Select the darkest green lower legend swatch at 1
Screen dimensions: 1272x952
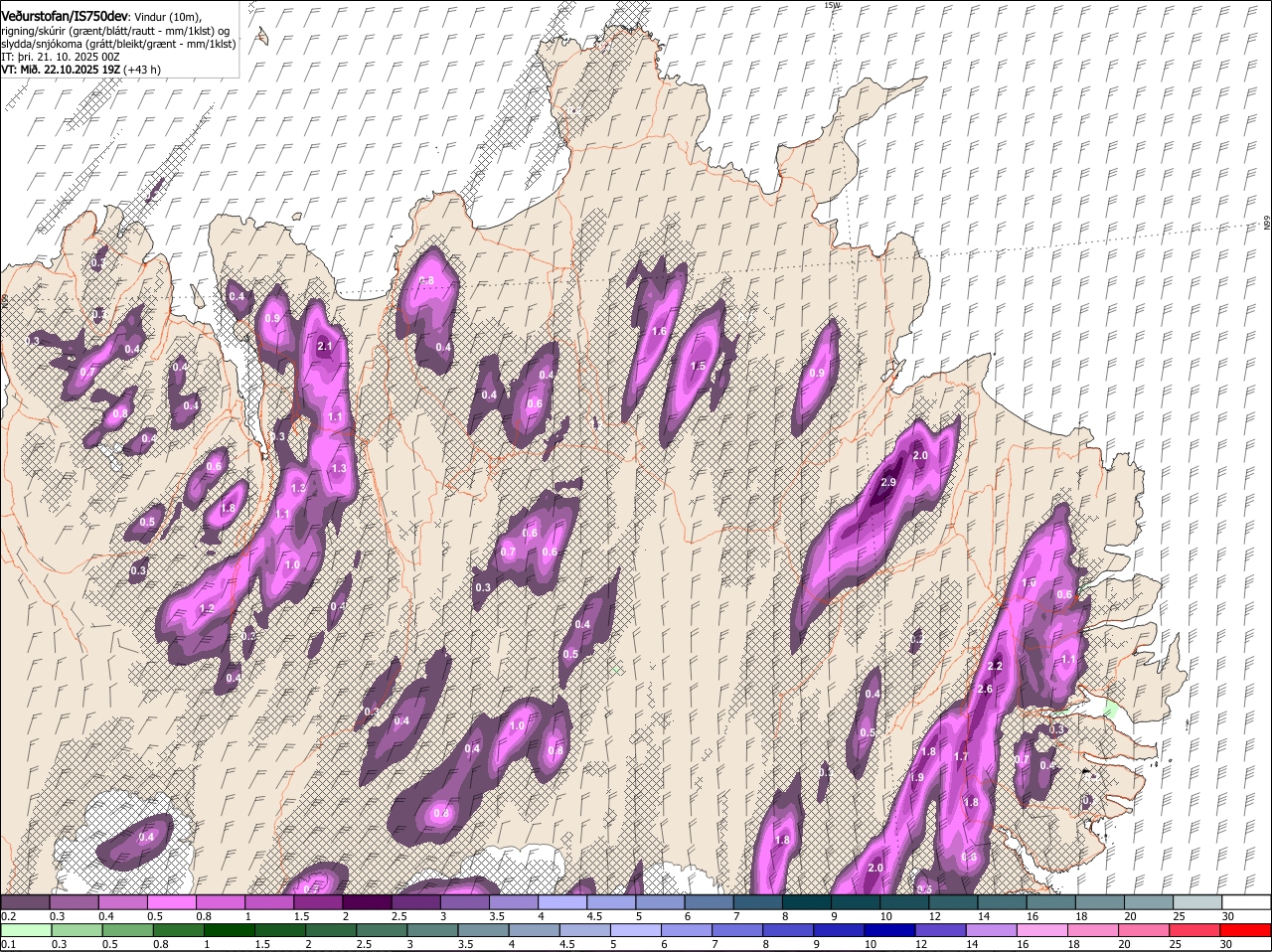[x=229, y=931]
